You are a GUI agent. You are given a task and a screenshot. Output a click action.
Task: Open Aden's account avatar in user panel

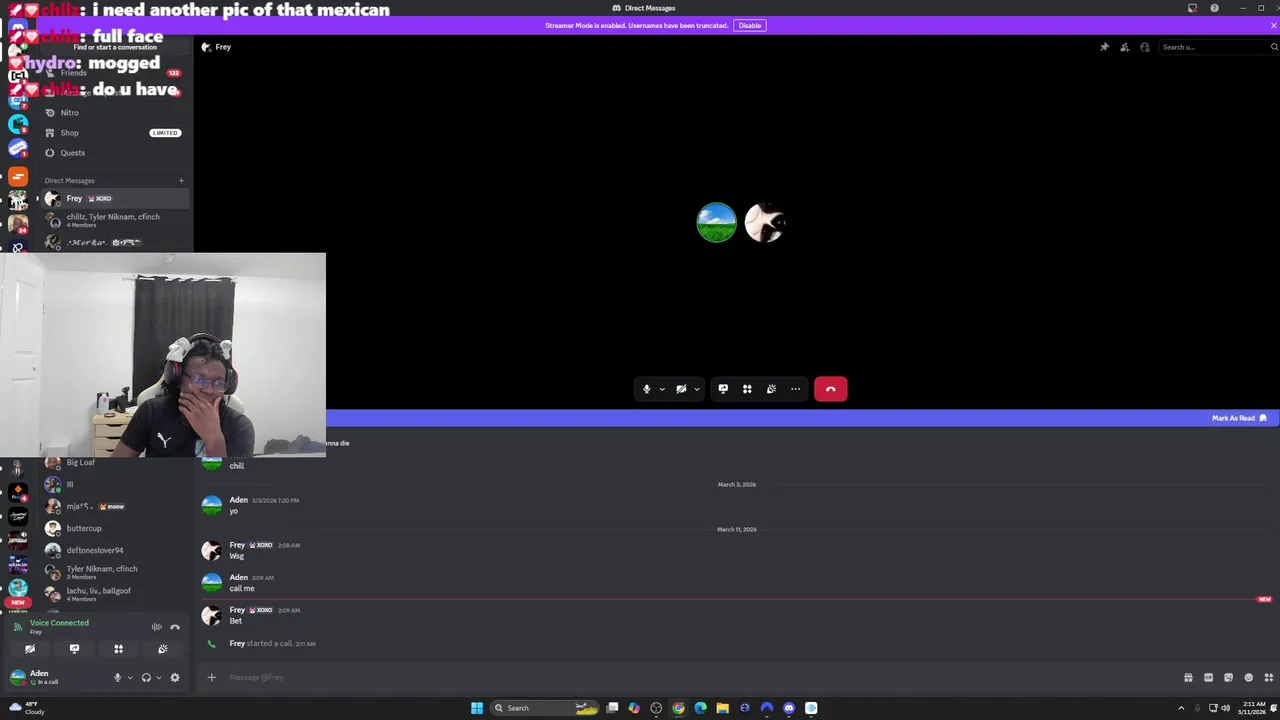click(x=18, y=677)
